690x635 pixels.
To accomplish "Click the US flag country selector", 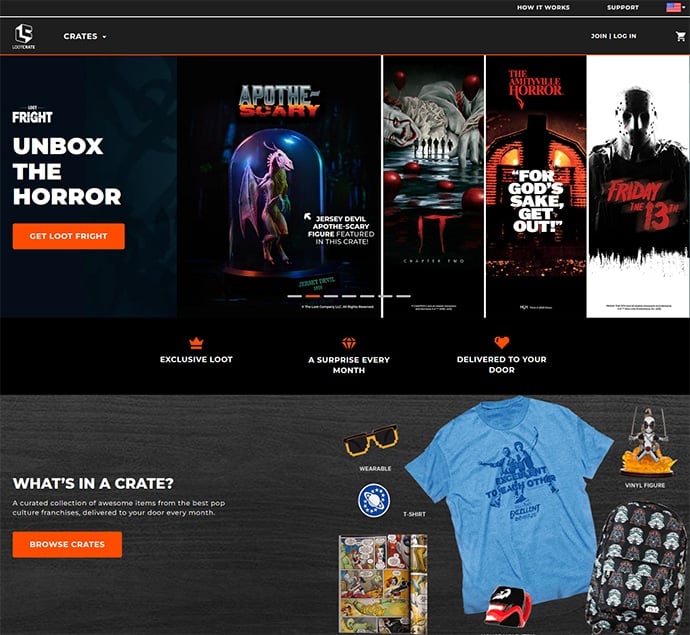I will click(x=675, y=7).
